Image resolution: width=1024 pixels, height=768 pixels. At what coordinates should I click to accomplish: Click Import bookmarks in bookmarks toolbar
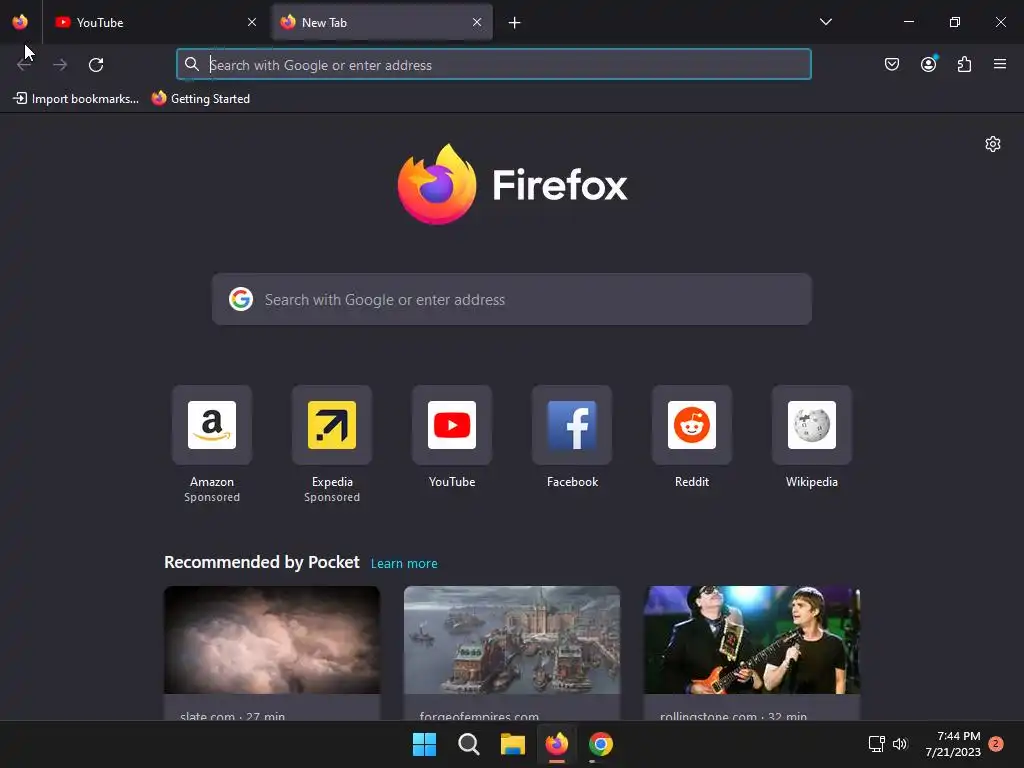point(76,99)
